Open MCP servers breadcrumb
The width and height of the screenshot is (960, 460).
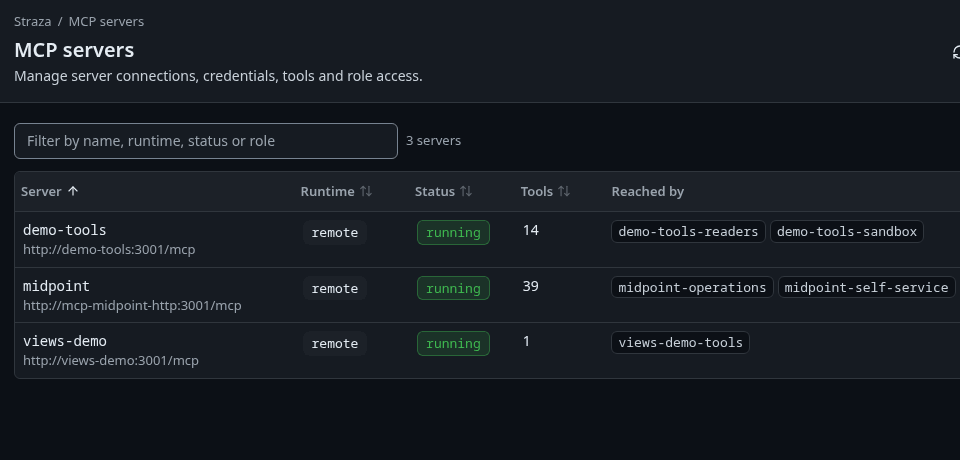pyautogui.click(x=107, y=21)
